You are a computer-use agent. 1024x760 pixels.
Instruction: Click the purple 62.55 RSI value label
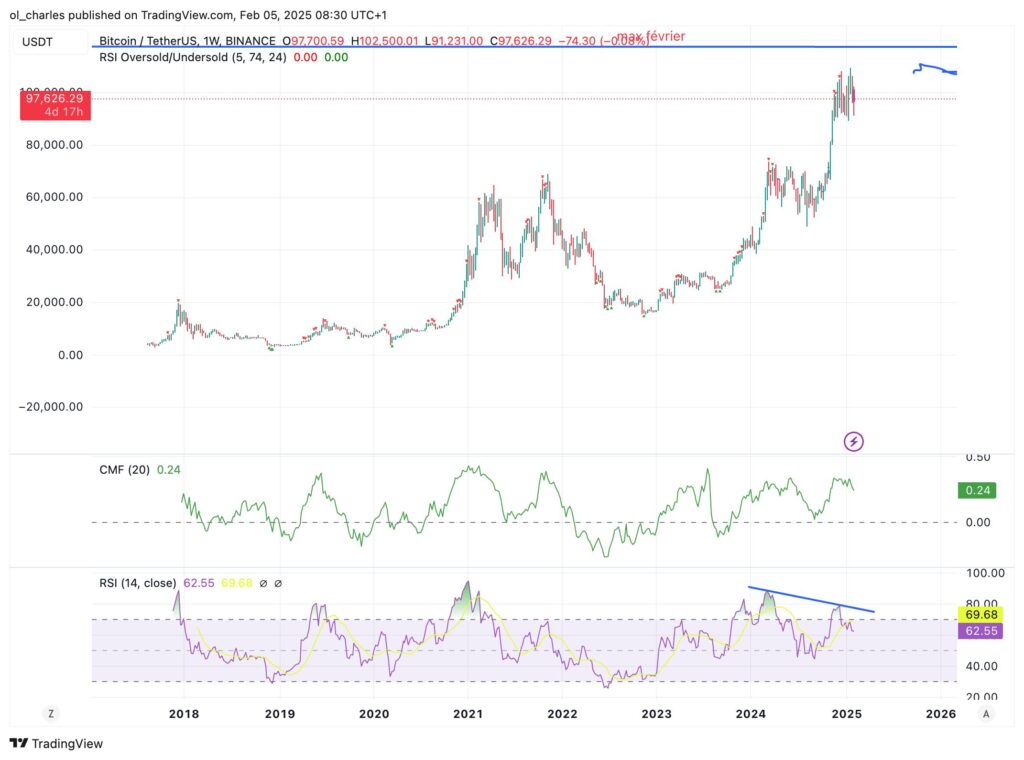tap(978, 631)
